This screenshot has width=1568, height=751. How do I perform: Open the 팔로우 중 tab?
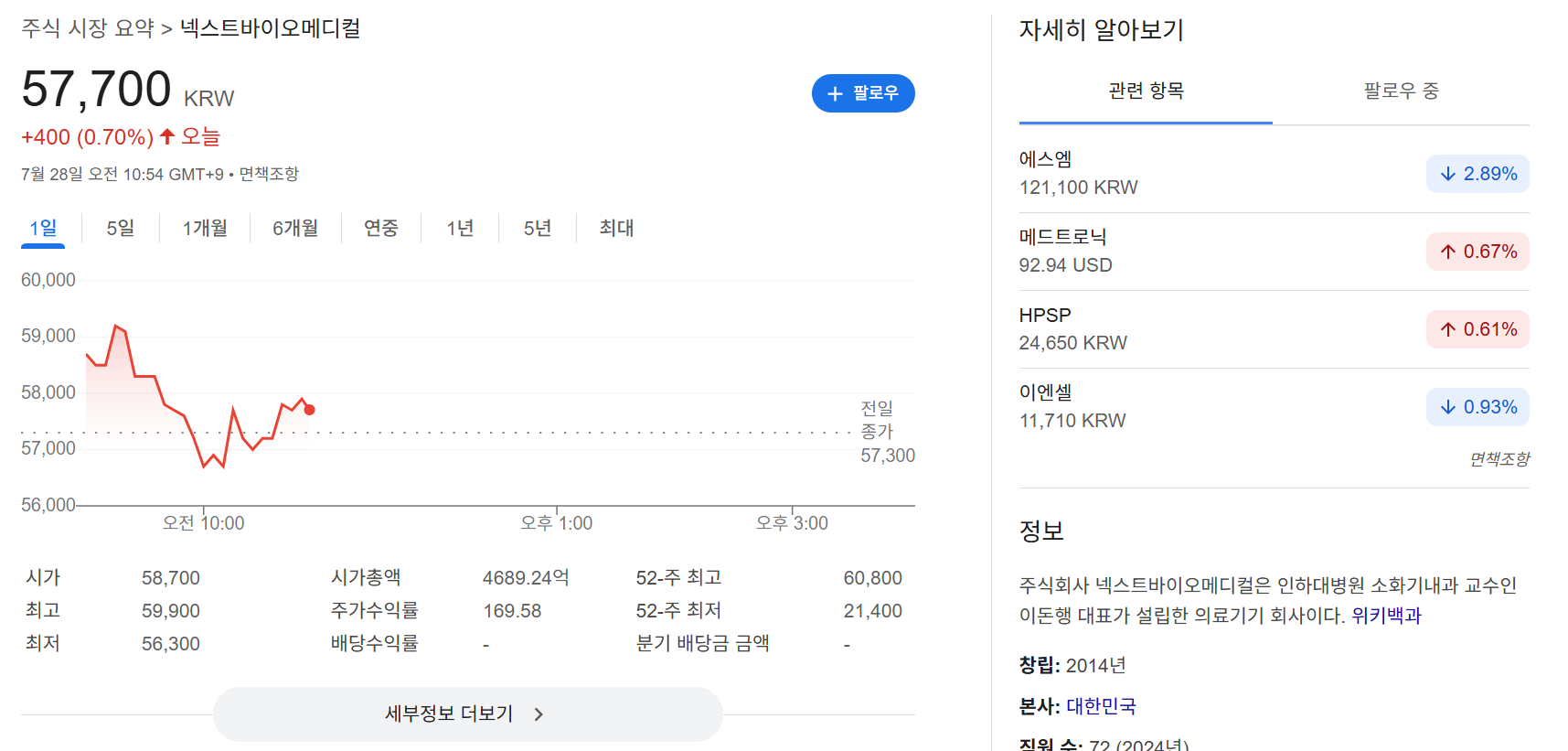pyautogui.click(x=1401, y=91)
